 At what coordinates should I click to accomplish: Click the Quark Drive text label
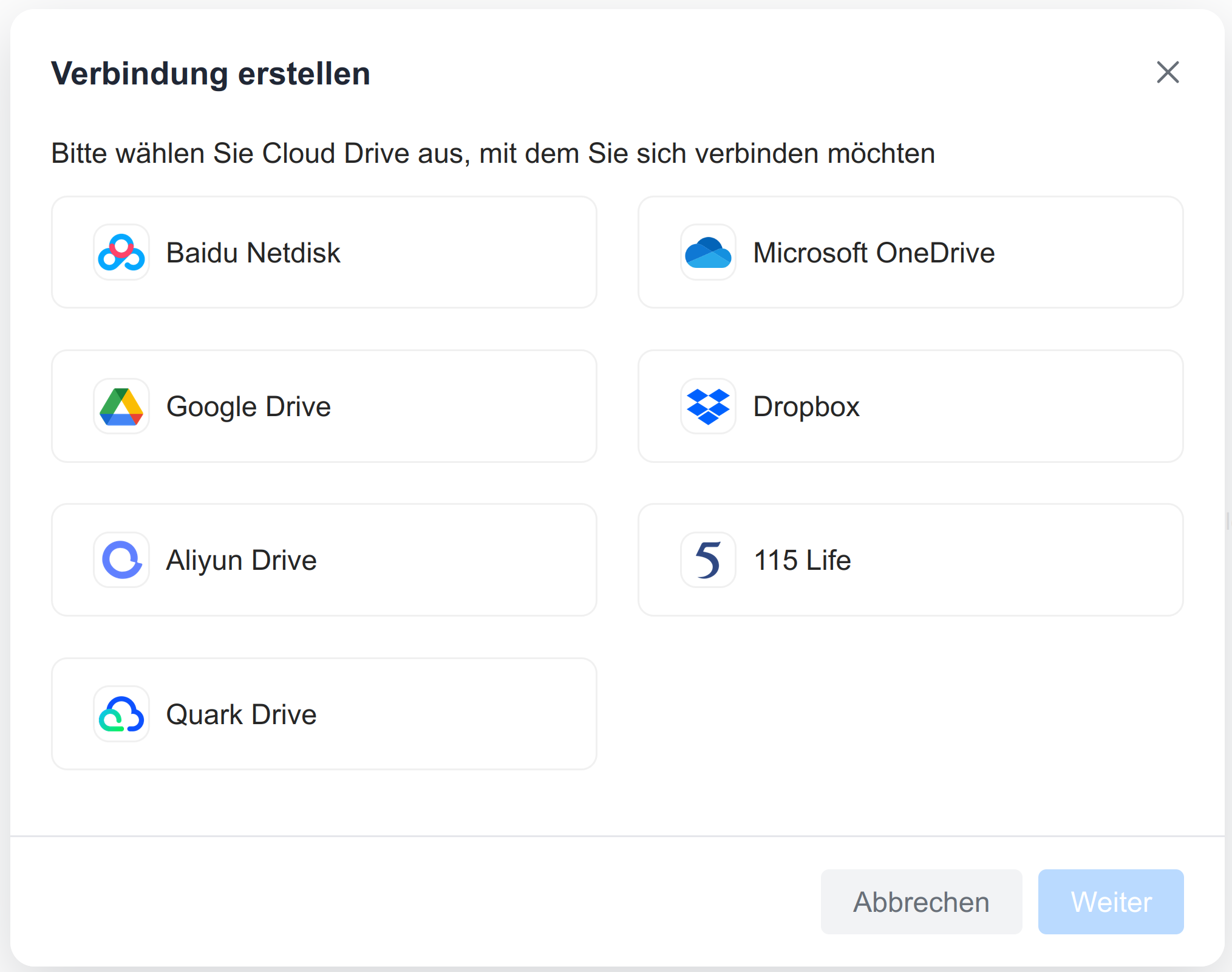[x=241, y=714]
